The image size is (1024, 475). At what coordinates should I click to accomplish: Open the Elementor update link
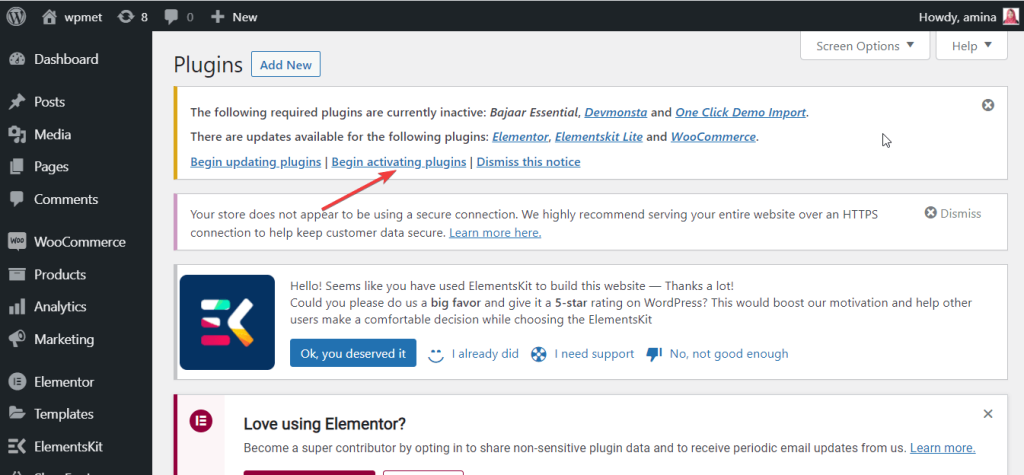pyautogui.click(x=522, y=137)
